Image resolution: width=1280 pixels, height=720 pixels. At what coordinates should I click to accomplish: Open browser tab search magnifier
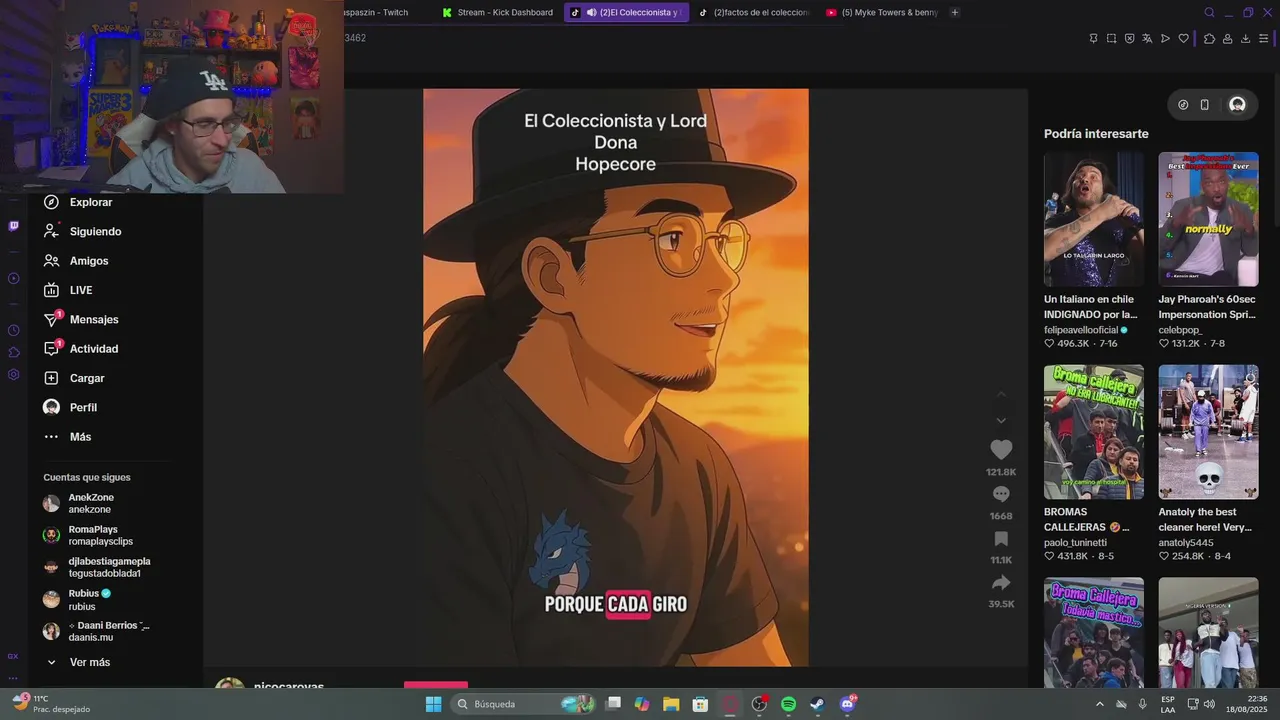pos(1209,12)
